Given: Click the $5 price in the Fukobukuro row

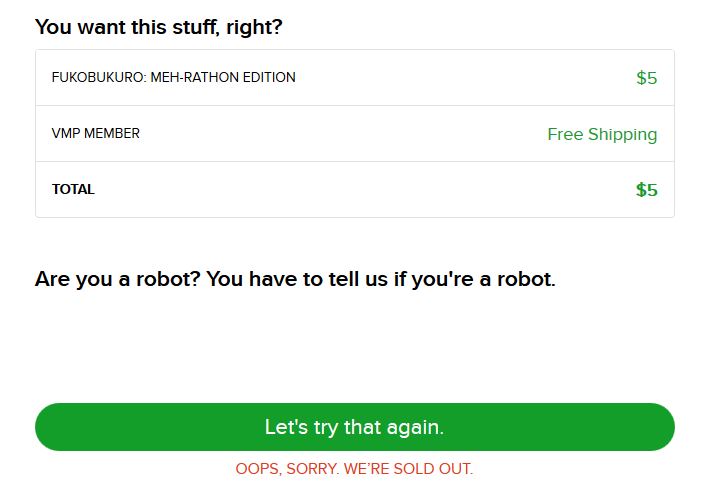Looking at the screenshot, I should pyautogui.click(x=646, y=78).
